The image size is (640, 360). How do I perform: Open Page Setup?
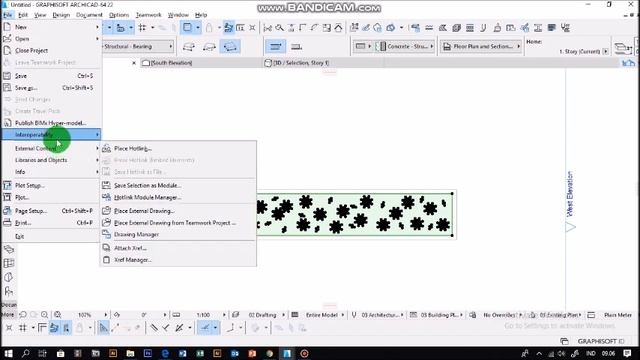(51, 211)
